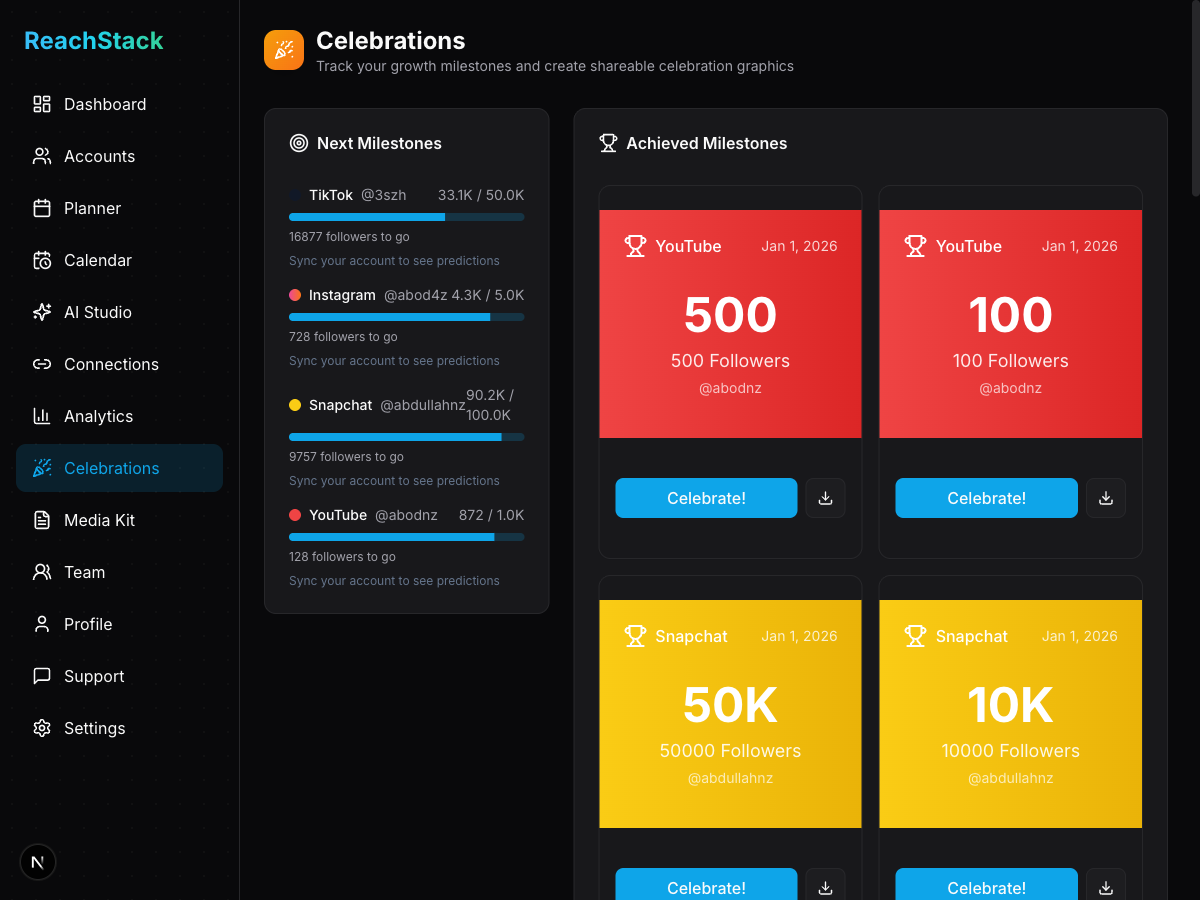Click Sync your account under the Instagram milestone

point(394,360)
